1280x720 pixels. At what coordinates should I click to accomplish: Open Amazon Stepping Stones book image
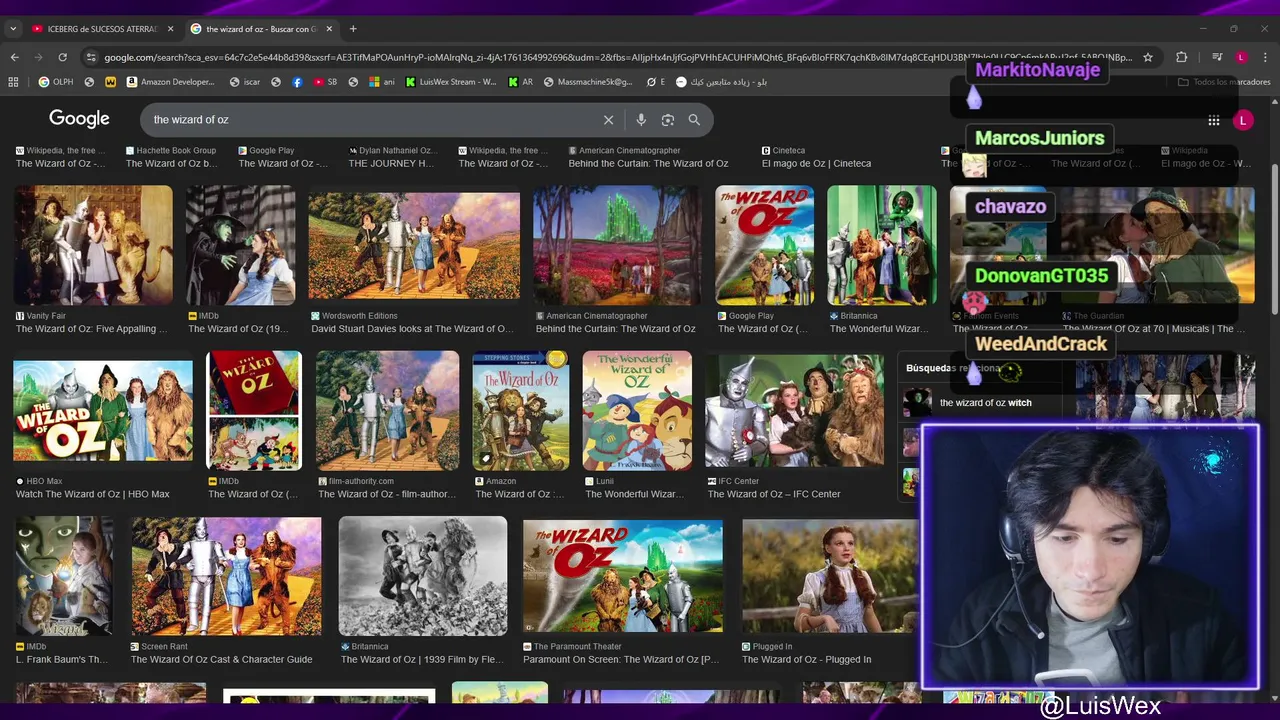[x=521, y=410]
